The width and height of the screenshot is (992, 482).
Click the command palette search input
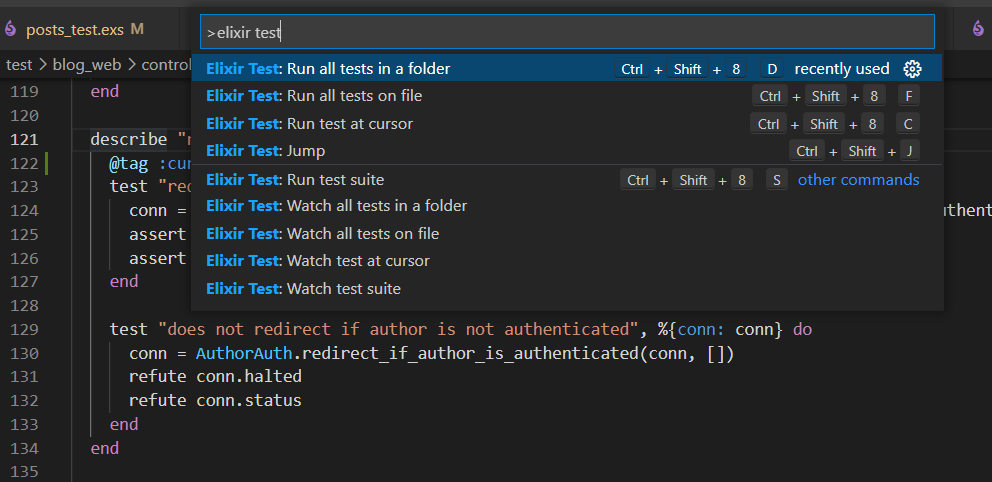click(x=567, y=32)
